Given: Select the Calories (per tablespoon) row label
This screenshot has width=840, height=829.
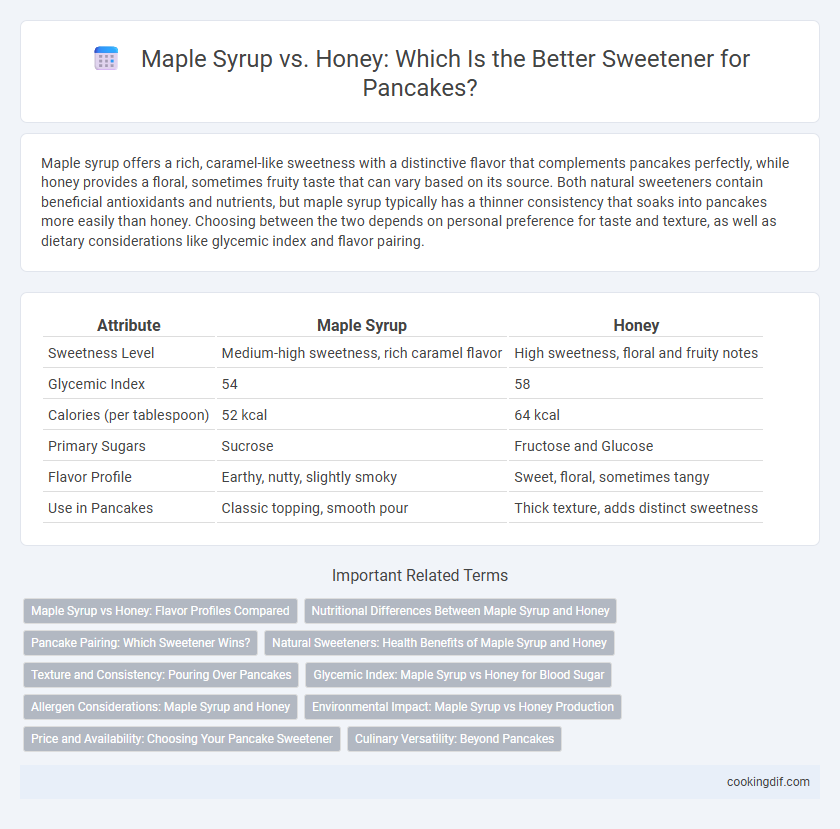Looking at the screenshot, I should (x=129, y=415).
